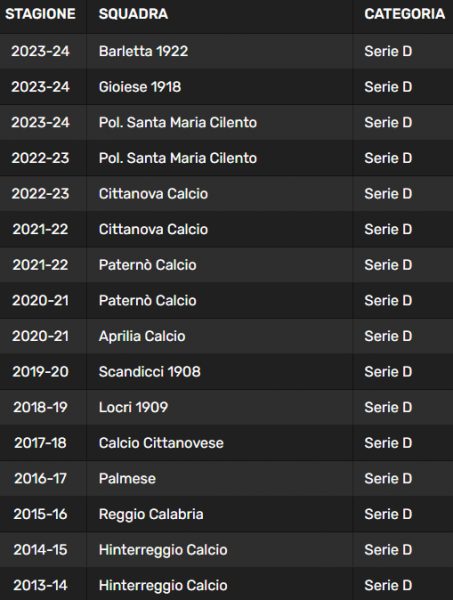Select the 2022-23 Pol. Santa Maria Cilento row
453x600 pixels.
point(226,158)
